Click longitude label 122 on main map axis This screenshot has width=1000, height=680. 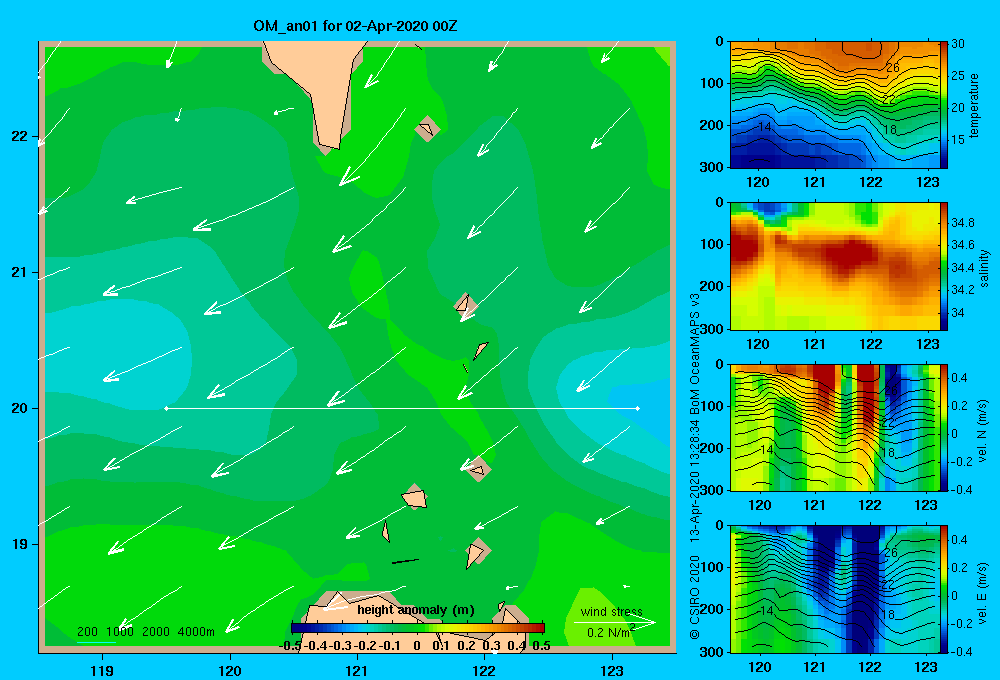[x=484, y=670]
